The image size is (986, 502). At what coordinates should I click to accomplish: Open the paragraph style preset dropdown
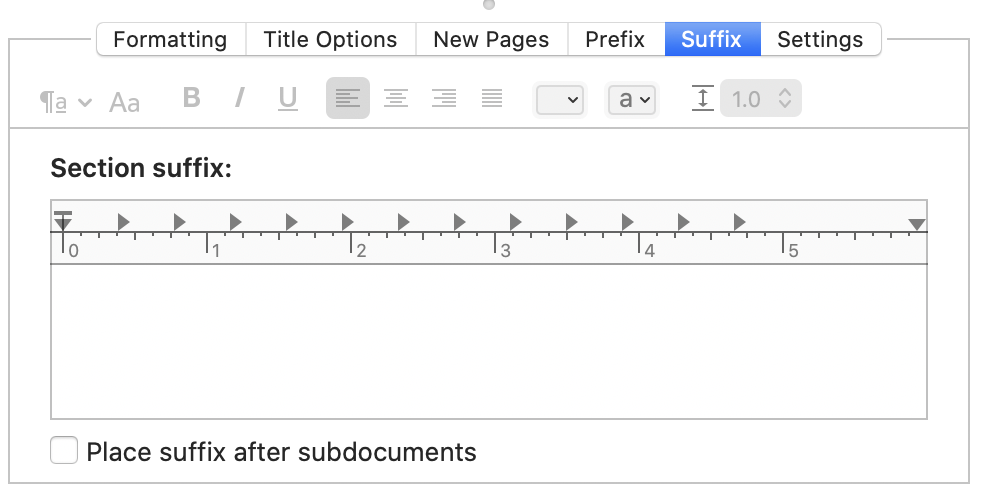pos(65,102)
